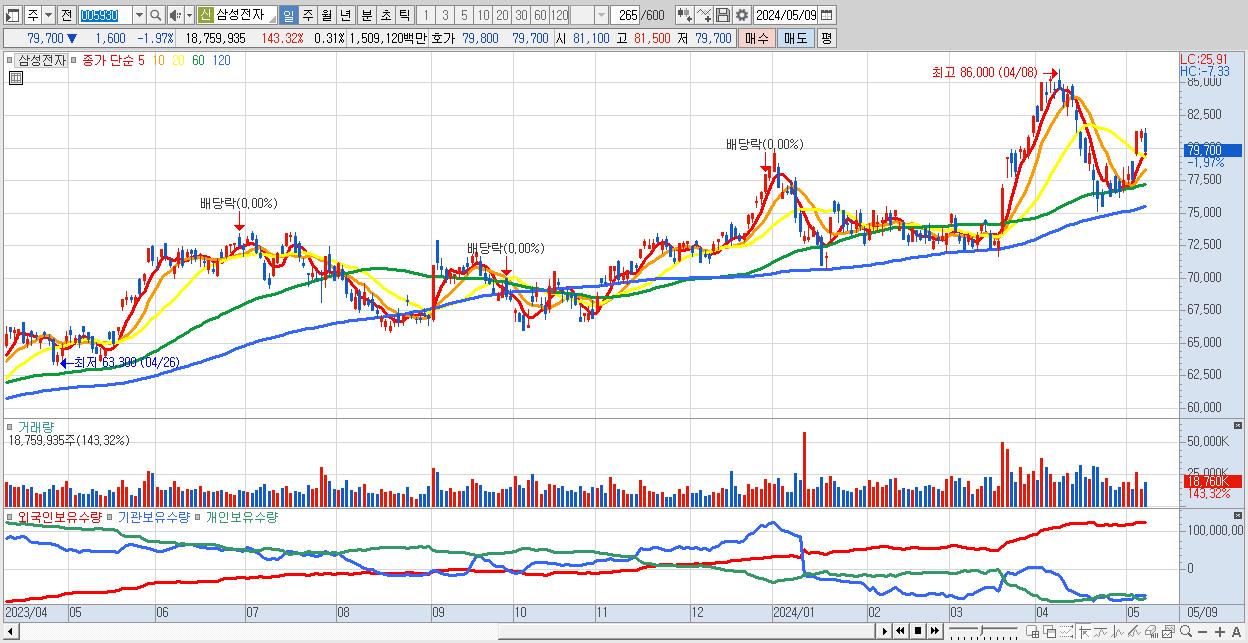Open the stock code dropdown arrow

coord(139,15)
